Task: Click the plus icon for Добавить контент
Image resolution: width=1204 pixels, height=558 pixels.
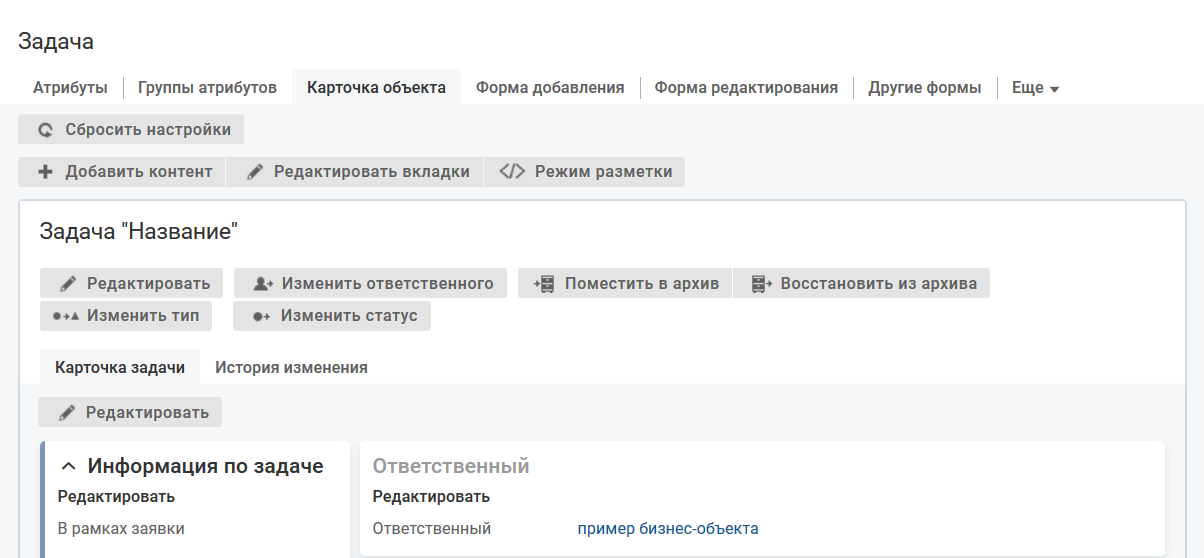Action: (45, 172)
